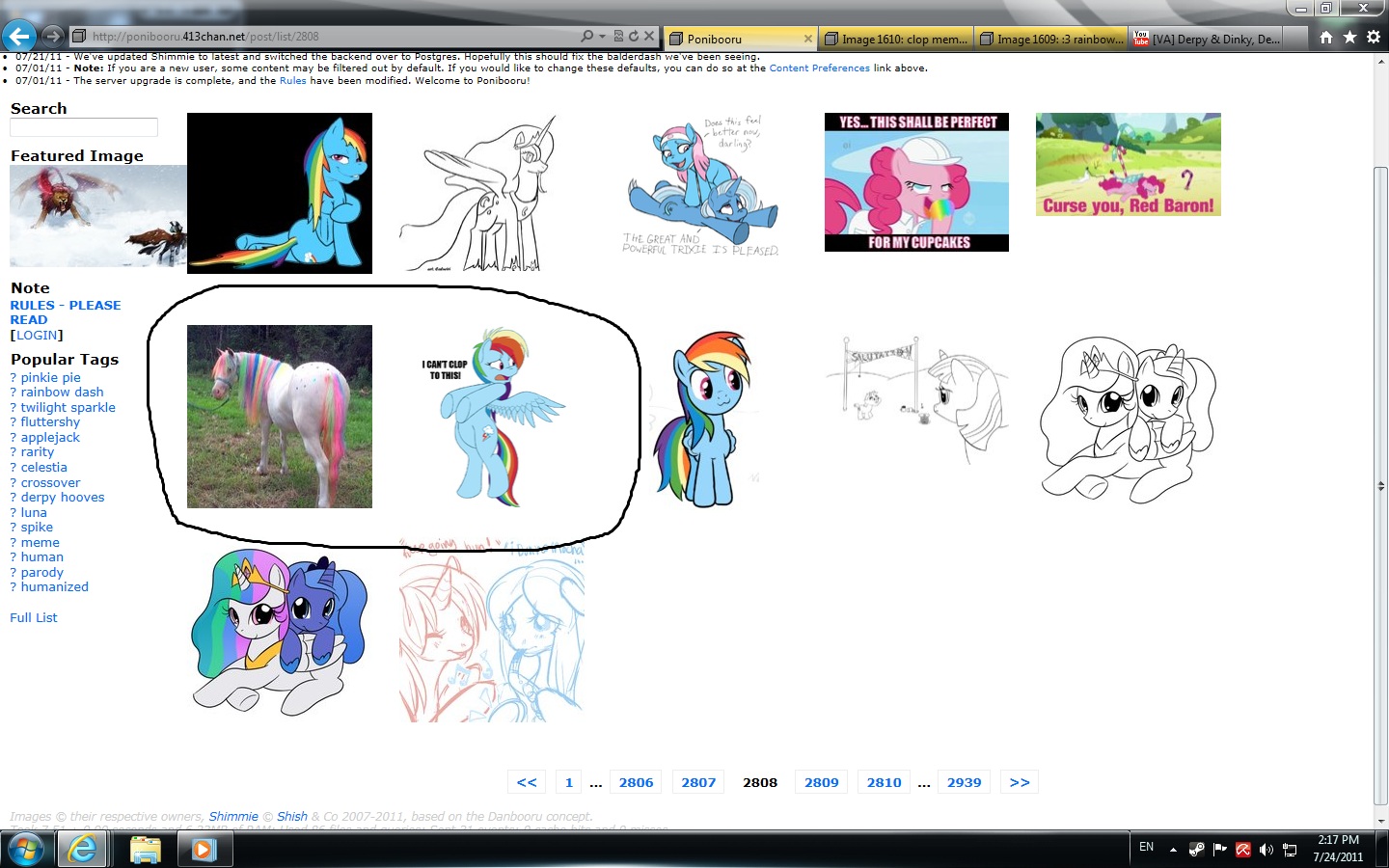Select the twilight sparkle tag

pyautogui.click(x=68, y=408)
